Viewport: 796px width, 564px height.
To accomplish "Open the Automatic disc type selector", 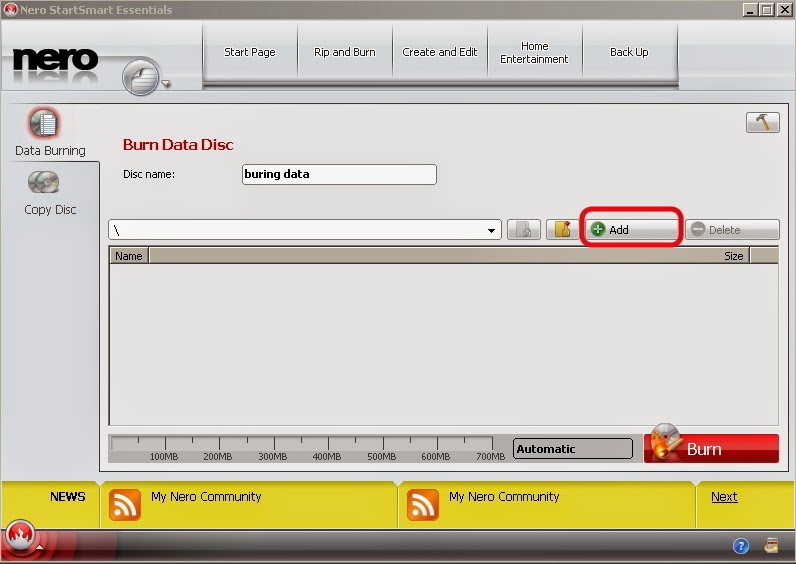I will 573,449.
